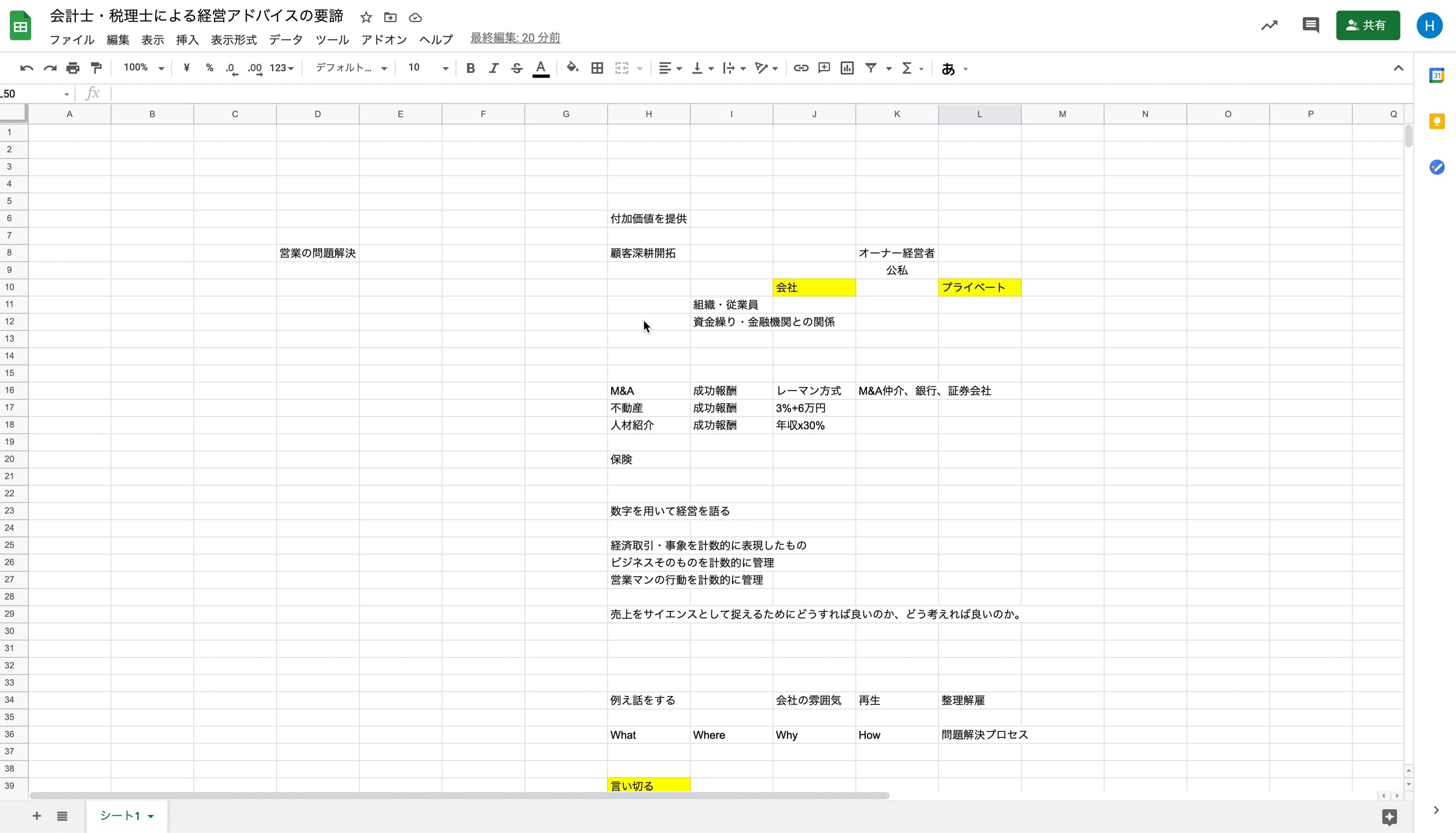Toggle italic formatting
Viewport: 1456px width, 833px height.
494,68
